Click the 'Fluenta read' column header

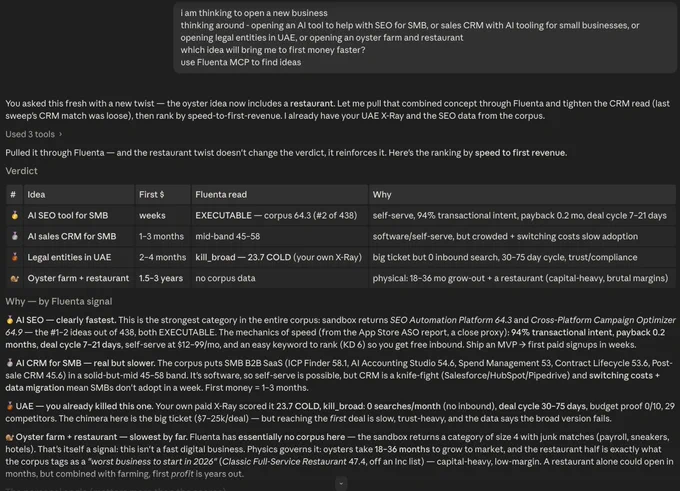(221, 194)
